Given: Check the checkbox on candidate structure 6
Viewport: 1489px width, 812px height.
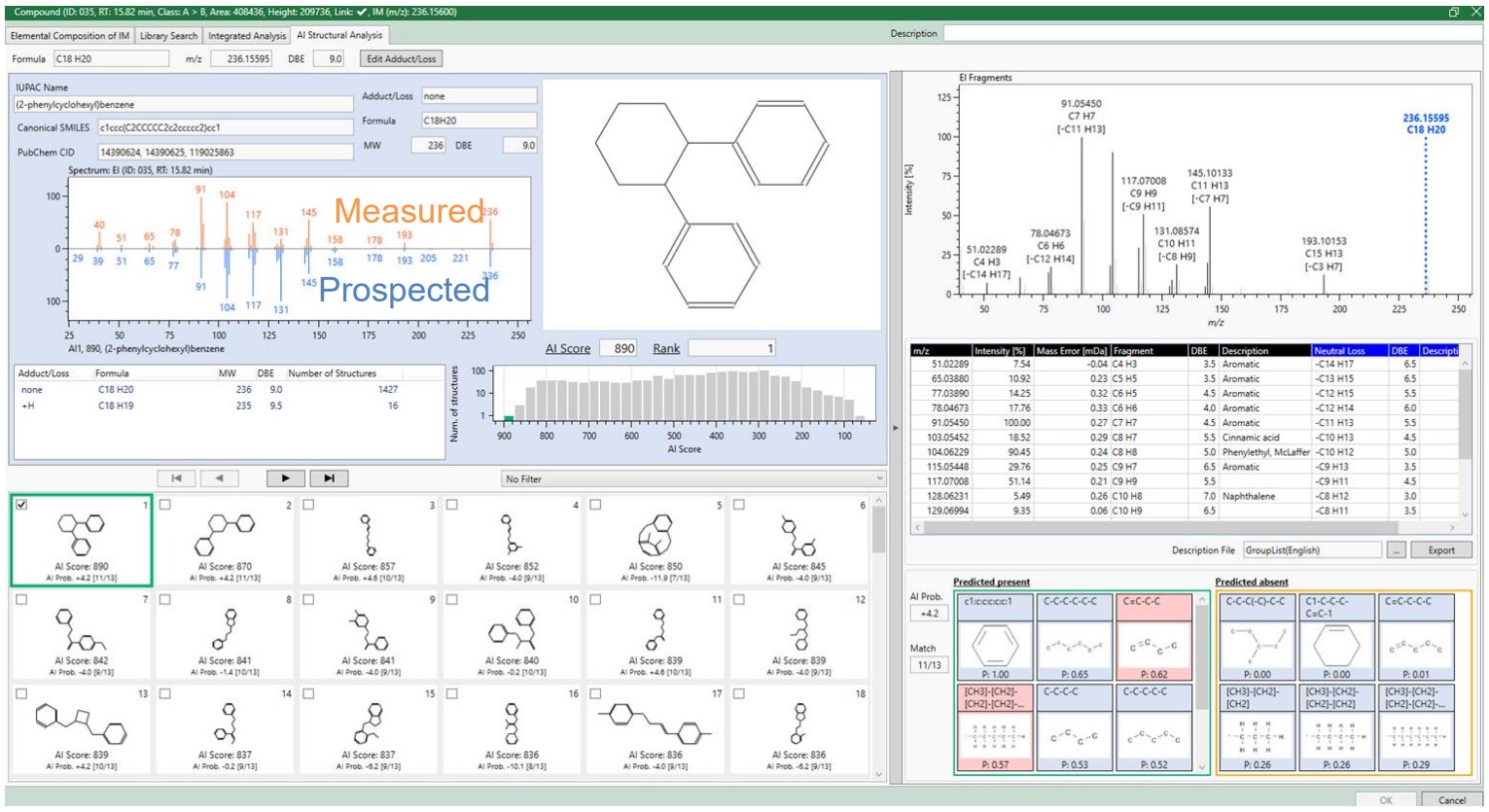Looking at the screenshot, I should coord(739,505).
